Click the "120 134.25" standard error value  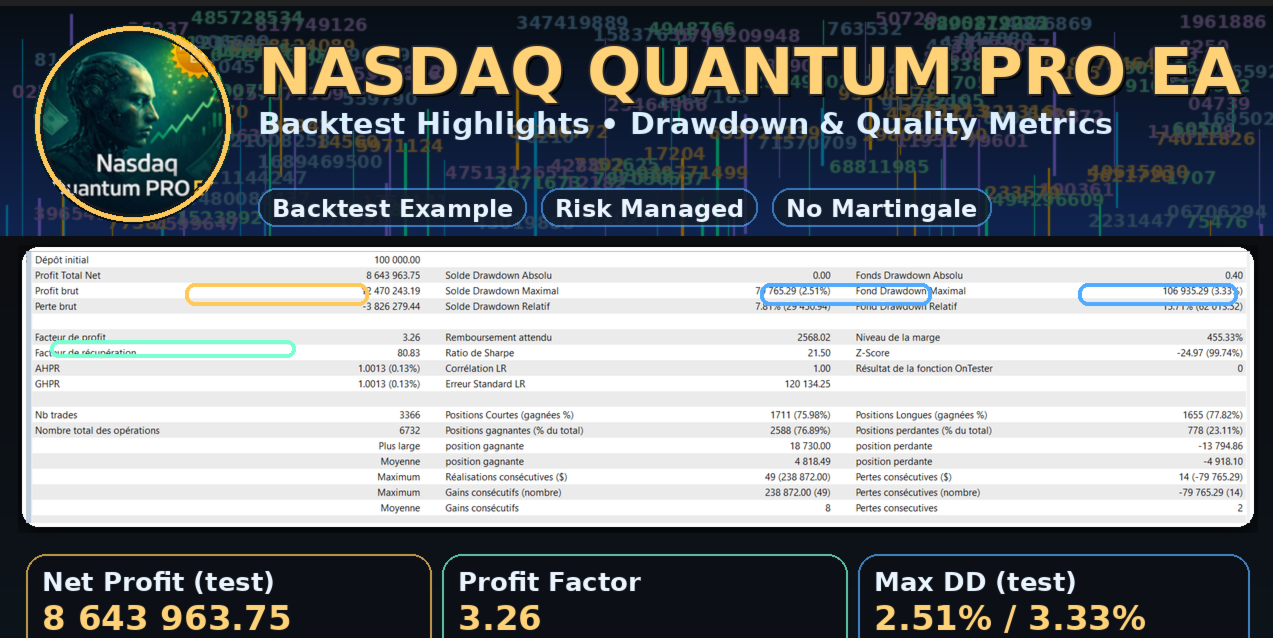pos(808,383)
